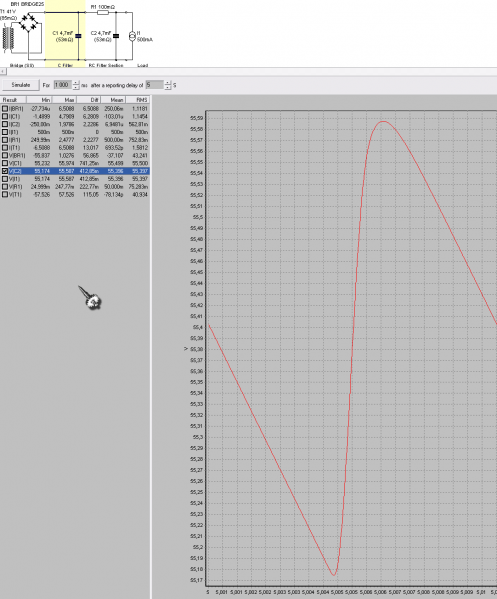
Task: Select capacitor C2 in the RC filter section
Action: (x=116, y=36)
